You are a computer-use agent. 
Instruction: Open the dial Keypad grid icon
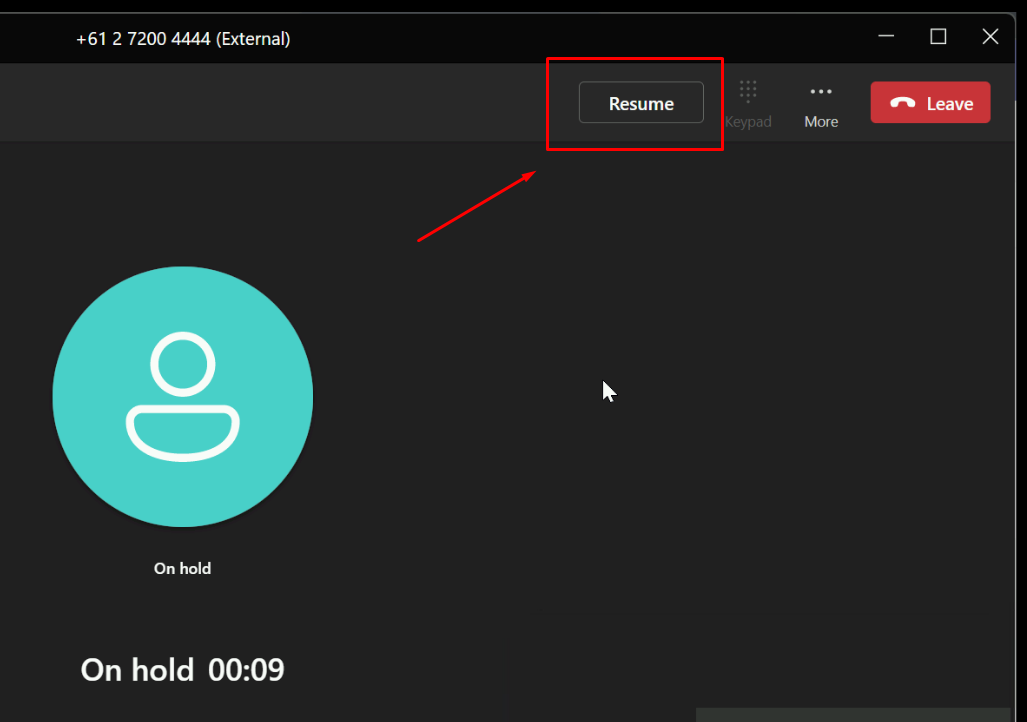coord(748,92)
